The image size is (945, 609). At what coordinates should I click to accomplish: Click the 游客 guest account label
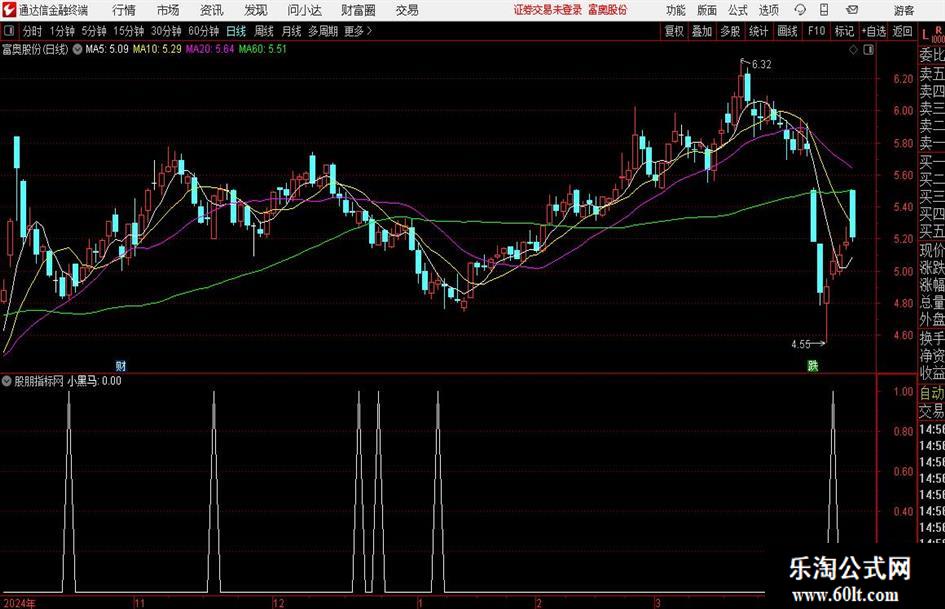[903, 10]
